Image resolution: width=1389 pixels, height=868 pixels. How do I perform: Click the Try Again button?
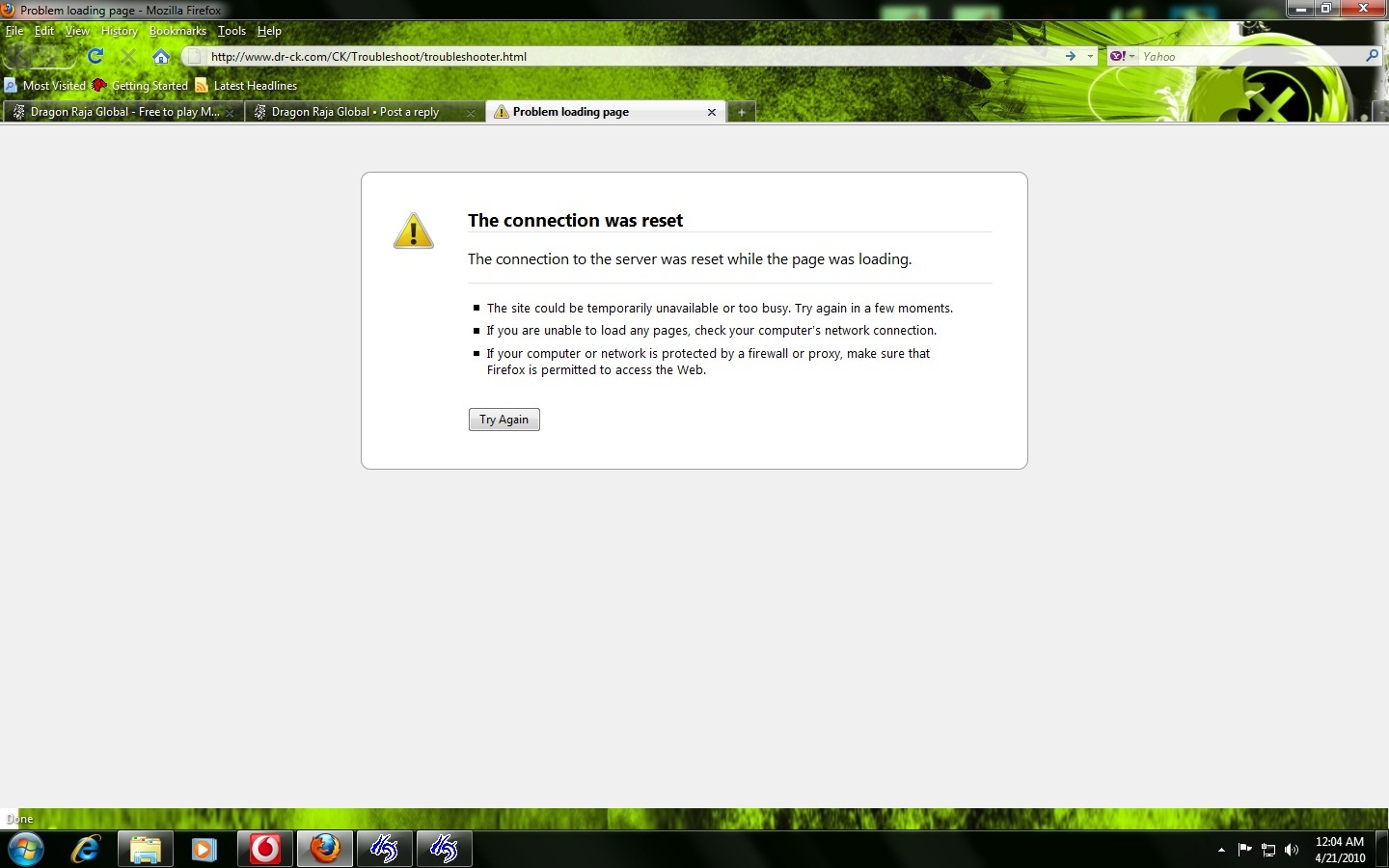(504, 420)
